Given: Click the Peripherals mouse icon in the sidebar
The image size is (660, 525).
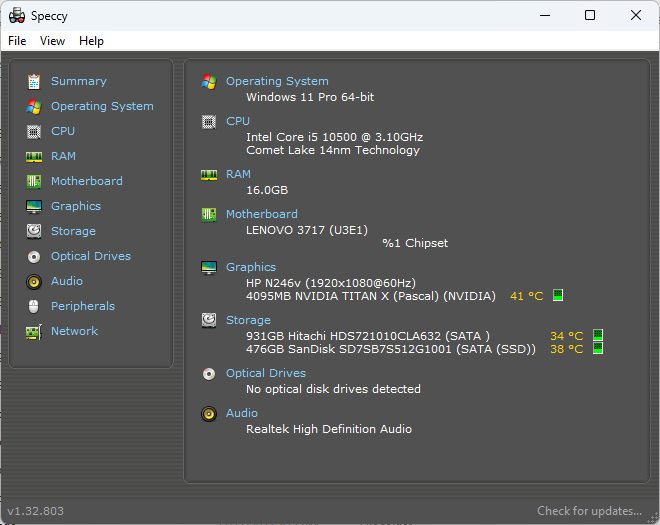Looking at the screenshot, I should point(34,306).
